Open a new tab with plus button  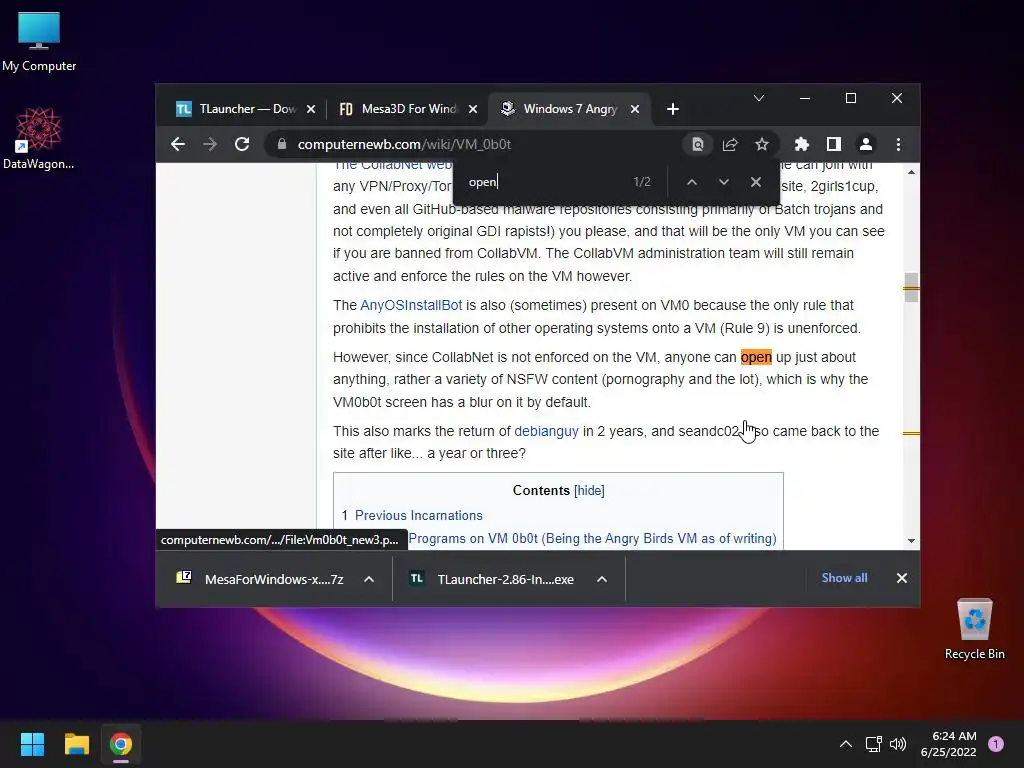coord(673,109)
